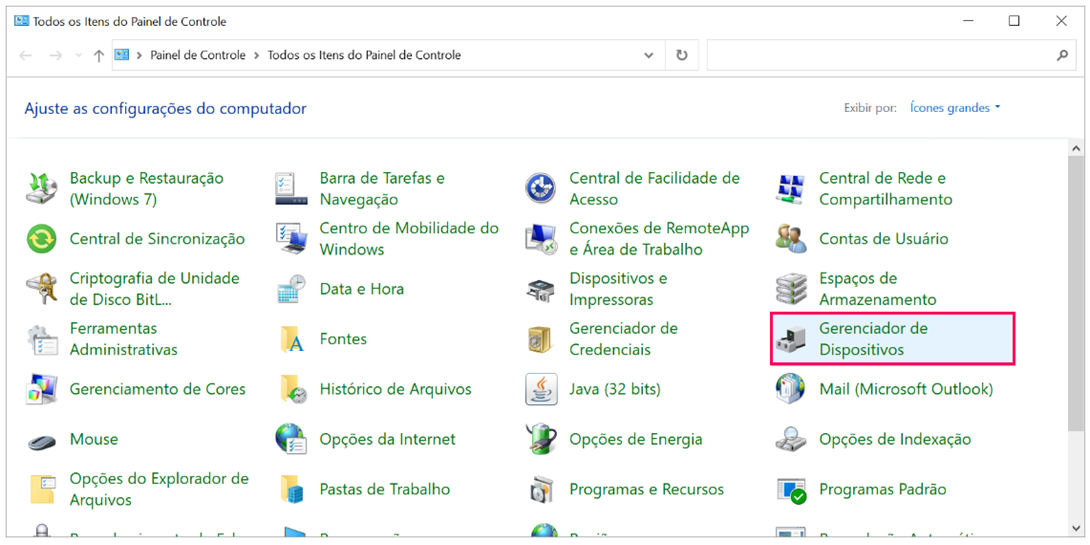Open Central de Facilidade de Acesso icon
This screenshot has width=1090, height=545.
click(542, 189)
